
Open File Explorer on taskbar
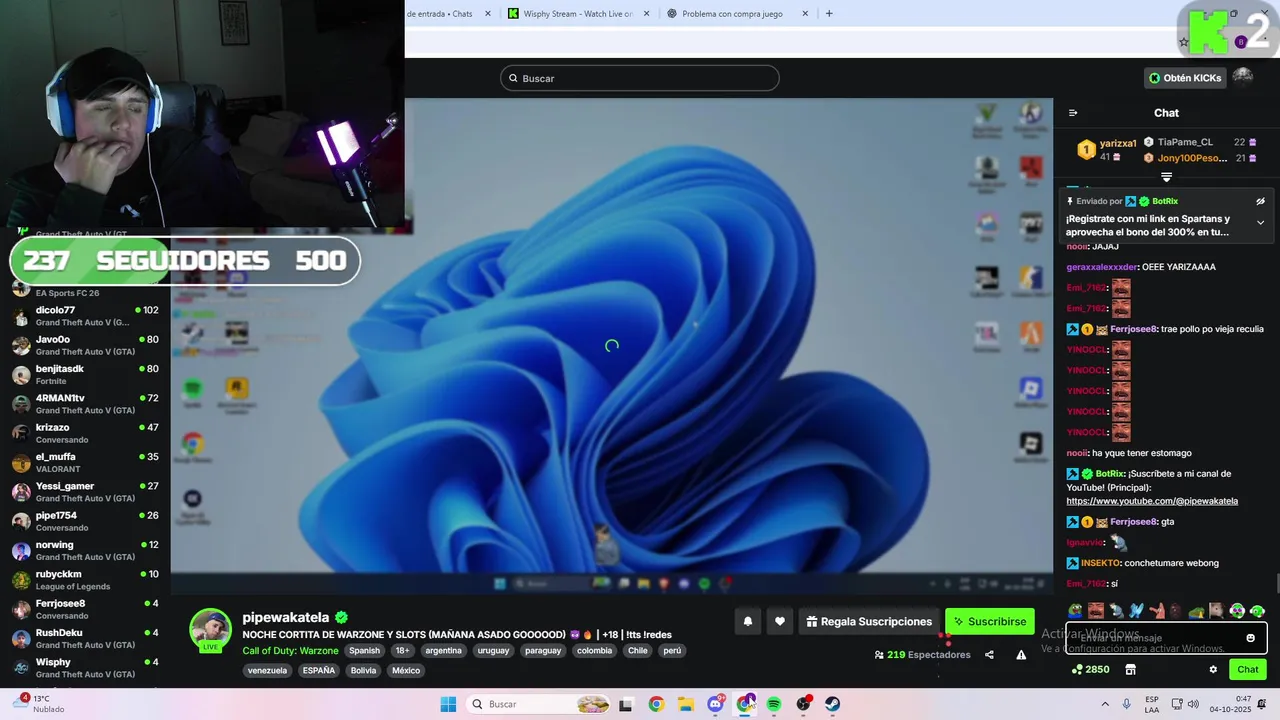pos(686,704)
